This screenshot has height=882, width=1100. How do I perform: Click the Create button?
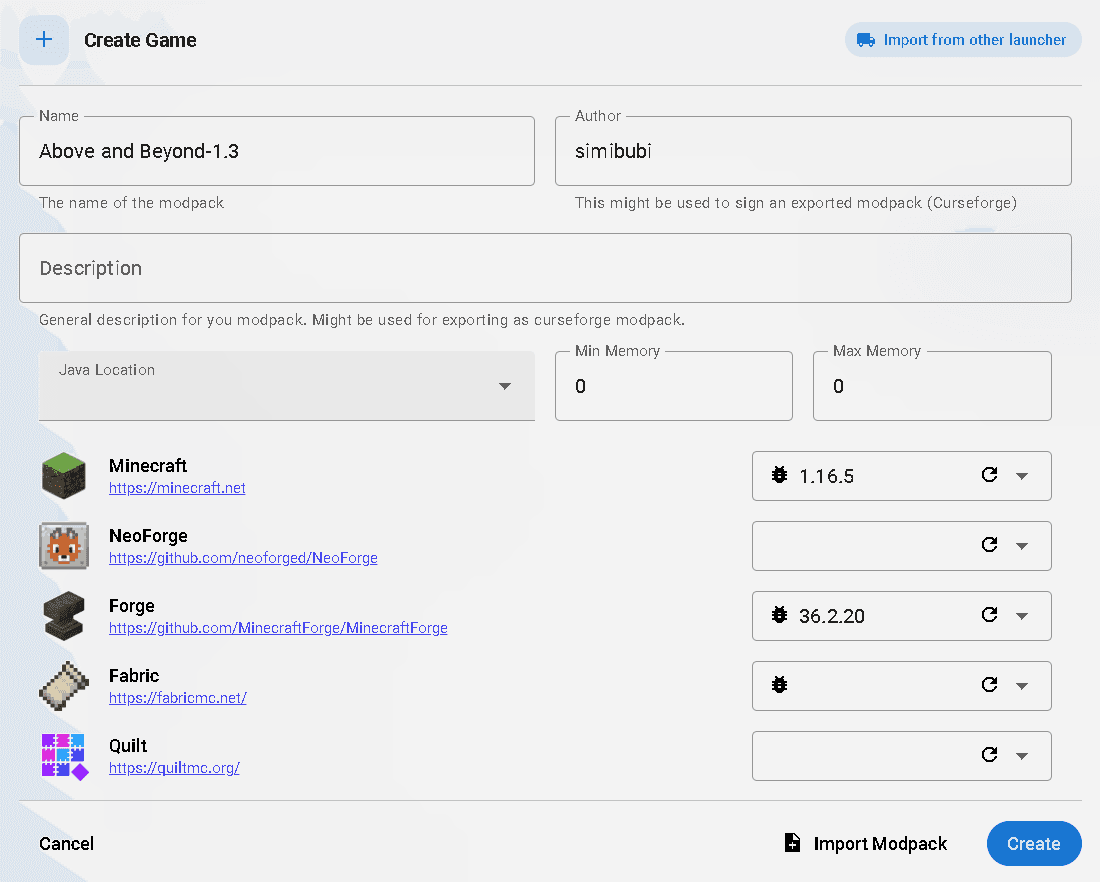pyautogui.click(x=1034, y=843)
